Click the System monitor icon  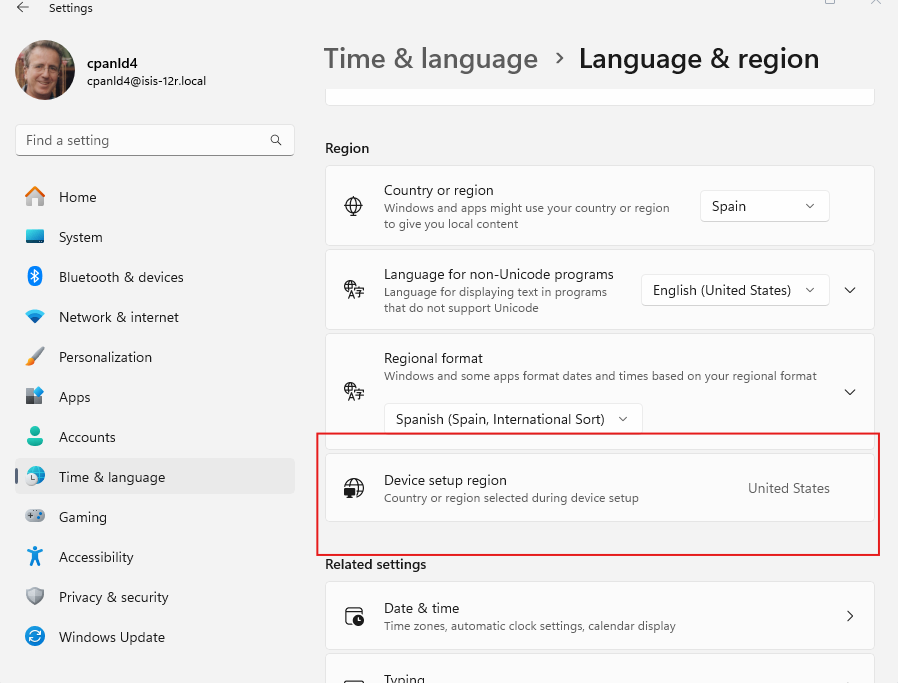[x=35, y=236]
